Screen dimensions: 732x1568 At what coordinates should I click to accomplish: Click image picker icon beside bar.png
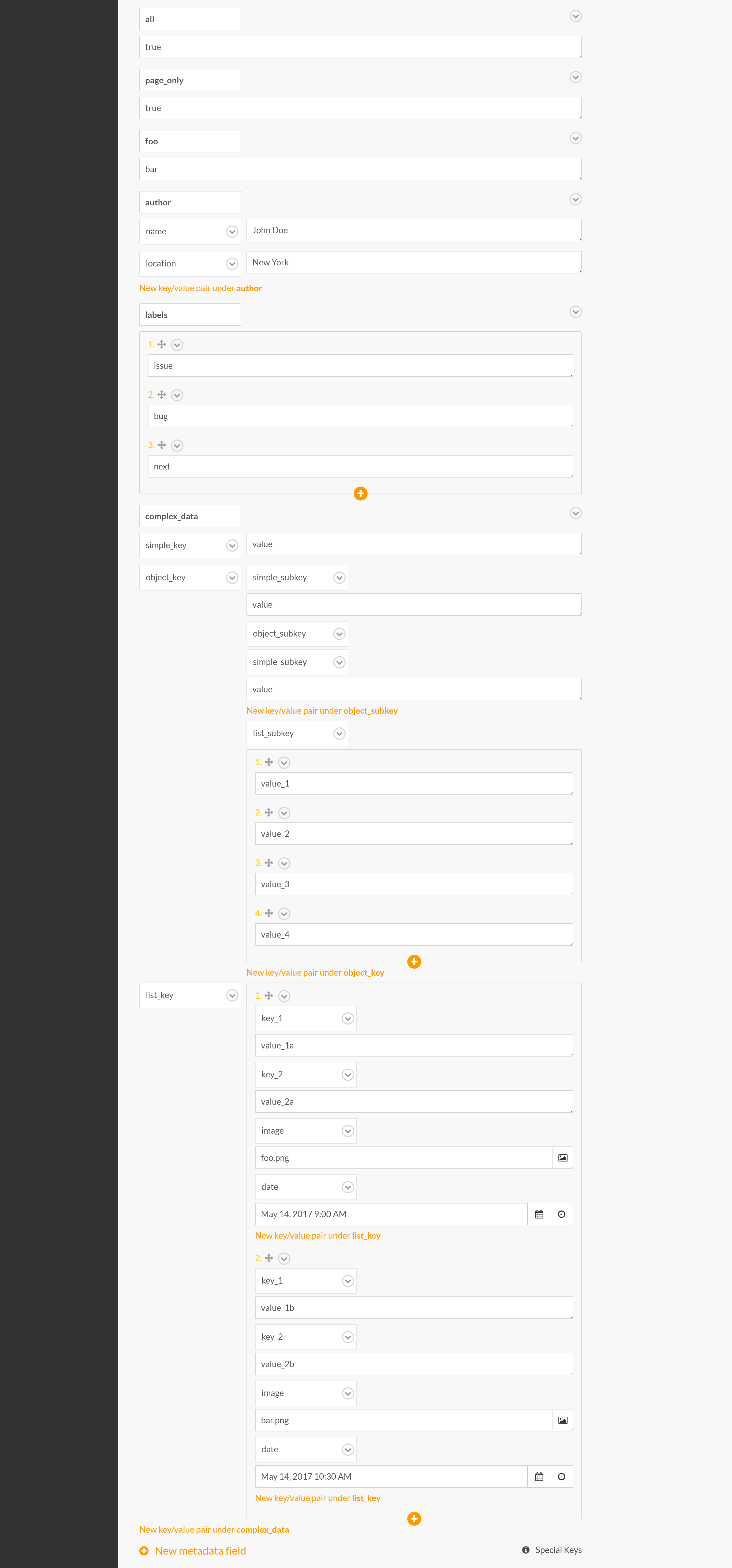coord(562,1420)
